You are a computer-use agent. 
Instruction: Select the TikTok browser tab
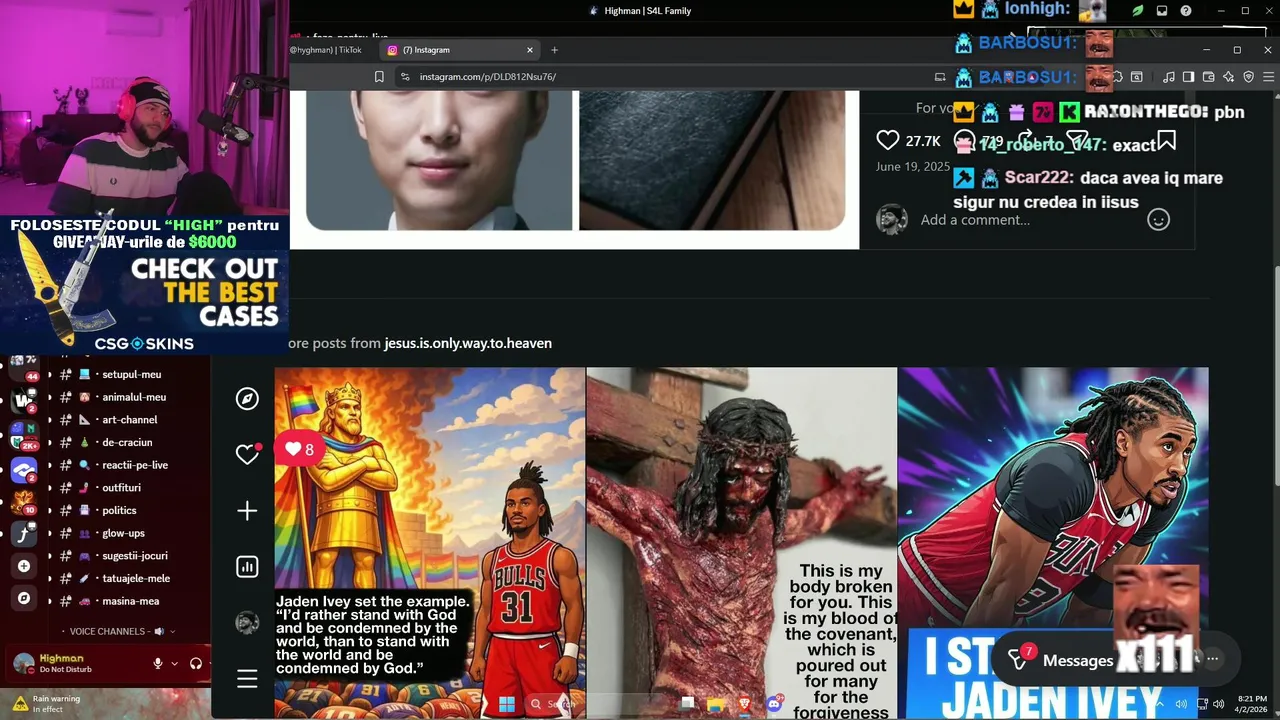coord(326,50)
